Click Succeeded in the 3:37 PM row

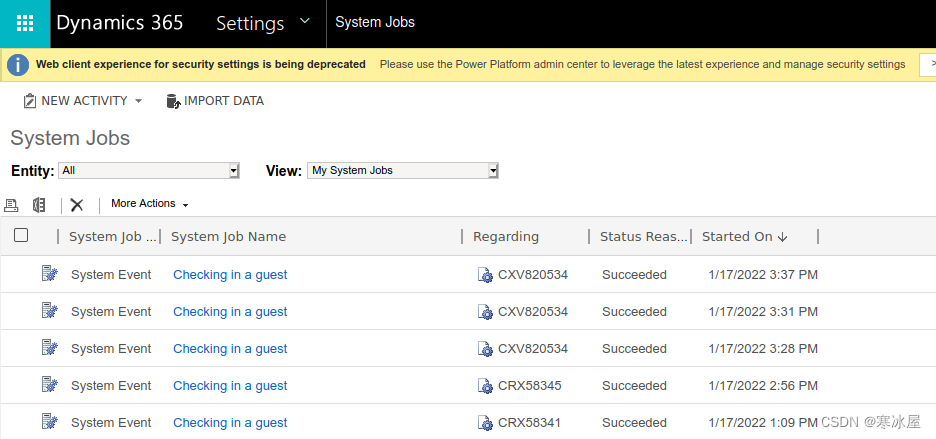pyautogui.click(x=634, y=275)
